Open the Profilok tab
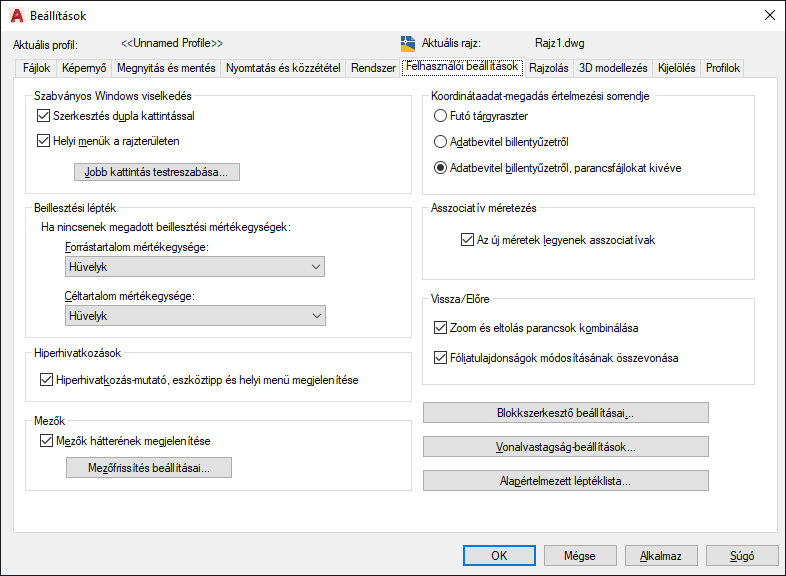Image resolution: width=786 pixels, height=576 pixels. click(723, 68)
